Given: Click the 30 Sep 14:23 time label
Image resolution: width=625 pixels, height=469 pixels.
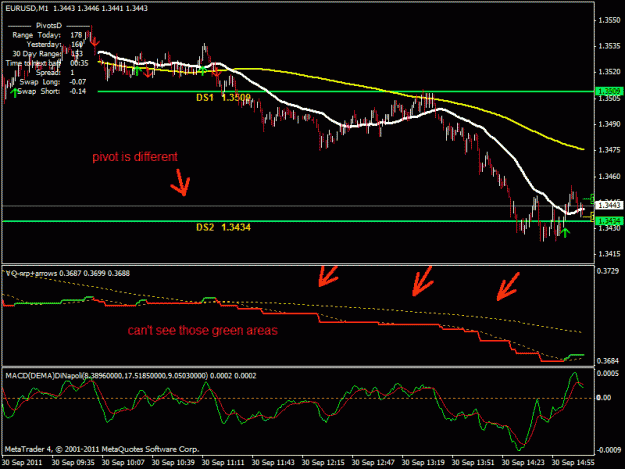Looking at the screenshot, I should (x=523, y=463).
